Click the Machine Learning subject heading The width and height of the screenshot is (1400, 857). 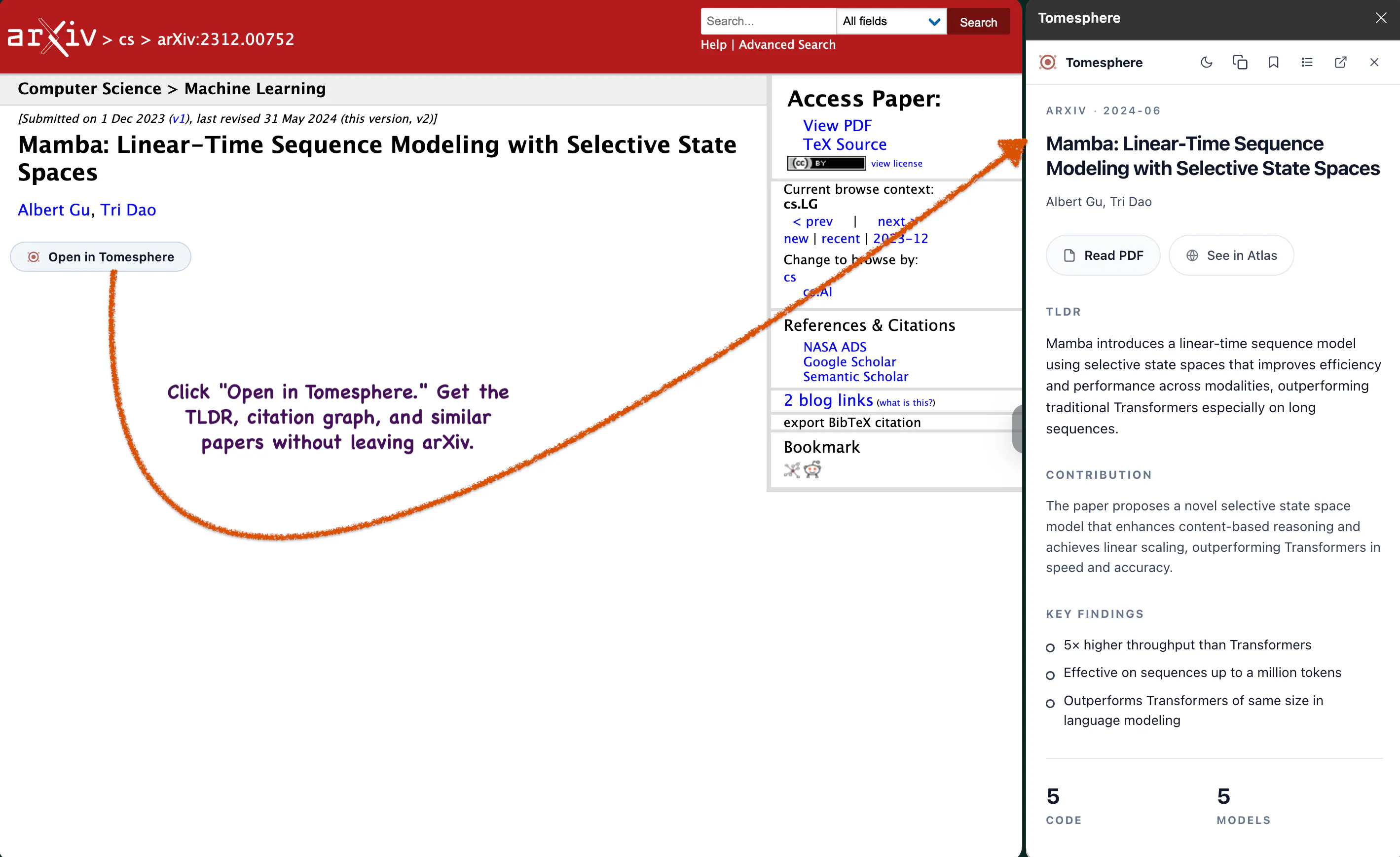255,89
